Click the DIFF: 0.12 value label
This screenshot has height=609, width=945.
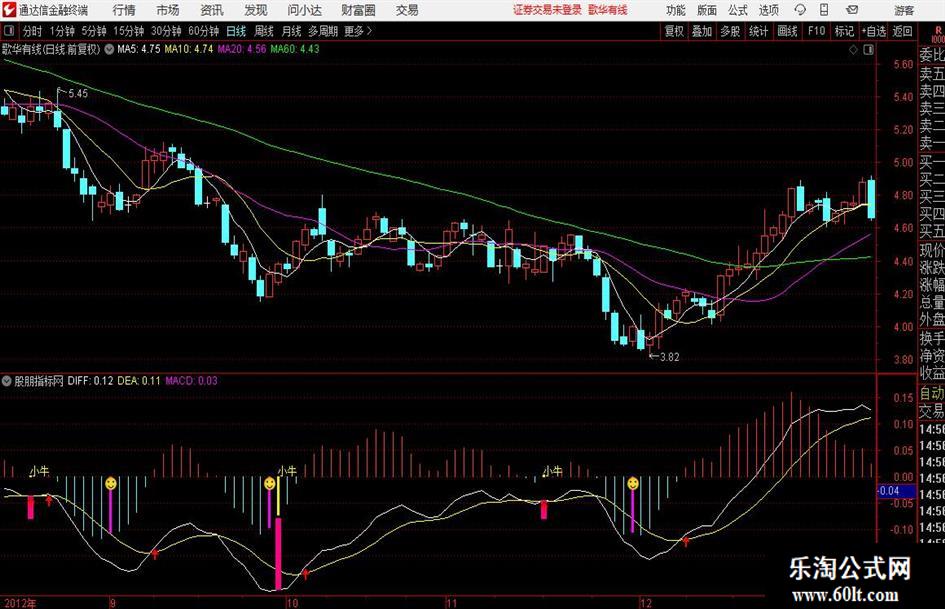tap(90, 381)
